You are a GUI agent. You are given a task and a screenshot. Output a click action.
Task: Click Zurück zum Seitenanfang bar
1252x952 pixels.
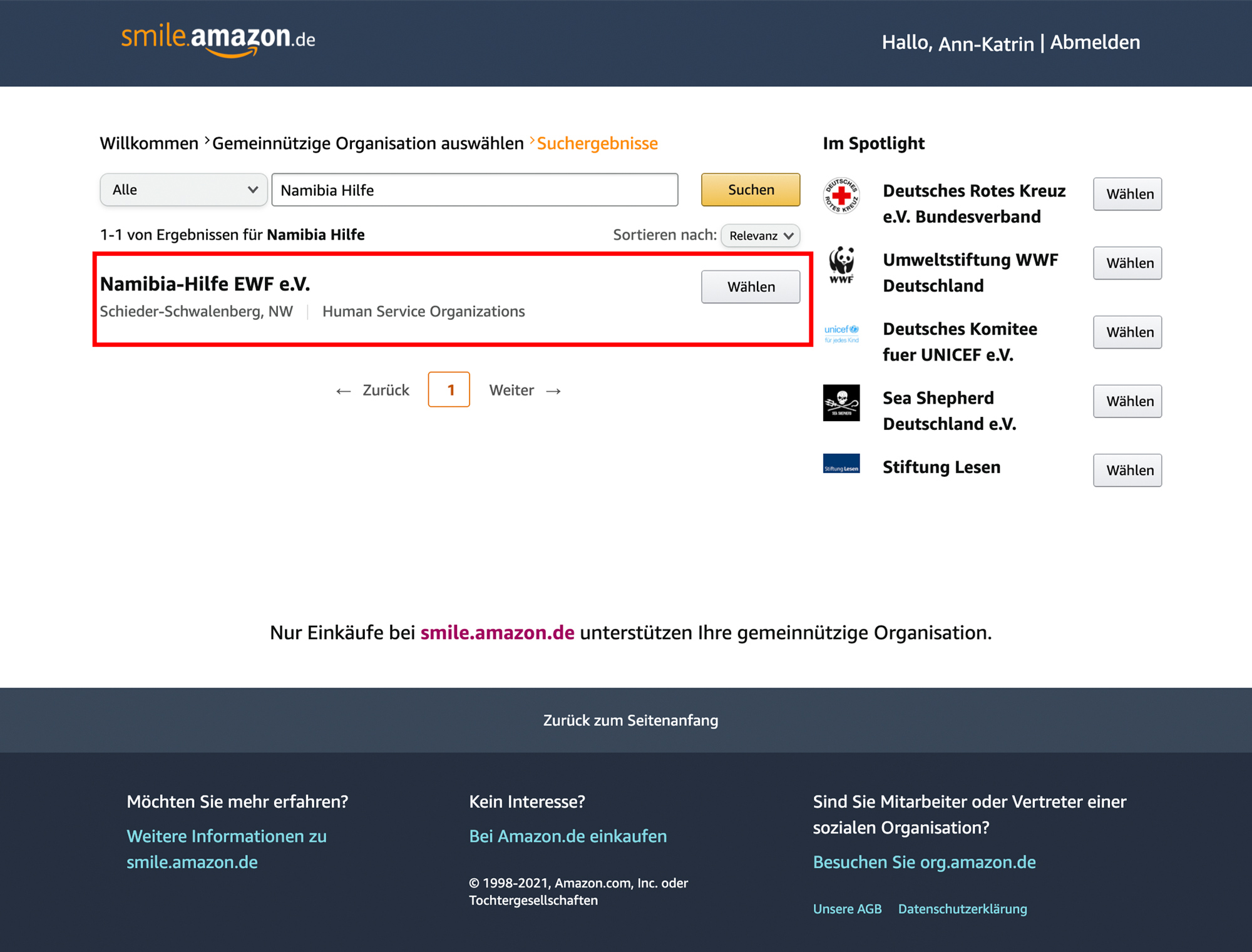(x=626, y=720)
